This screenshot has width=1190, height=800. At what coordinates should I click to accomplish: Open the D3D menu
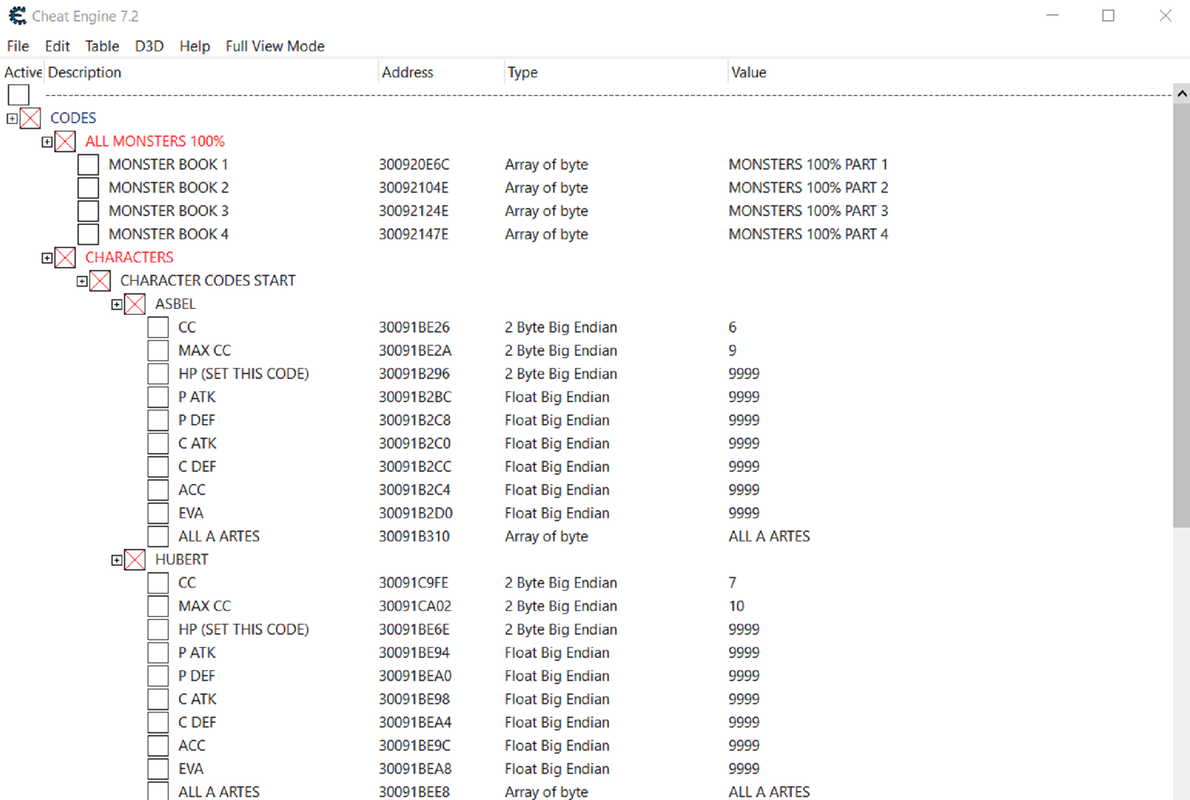coord(149,46)
